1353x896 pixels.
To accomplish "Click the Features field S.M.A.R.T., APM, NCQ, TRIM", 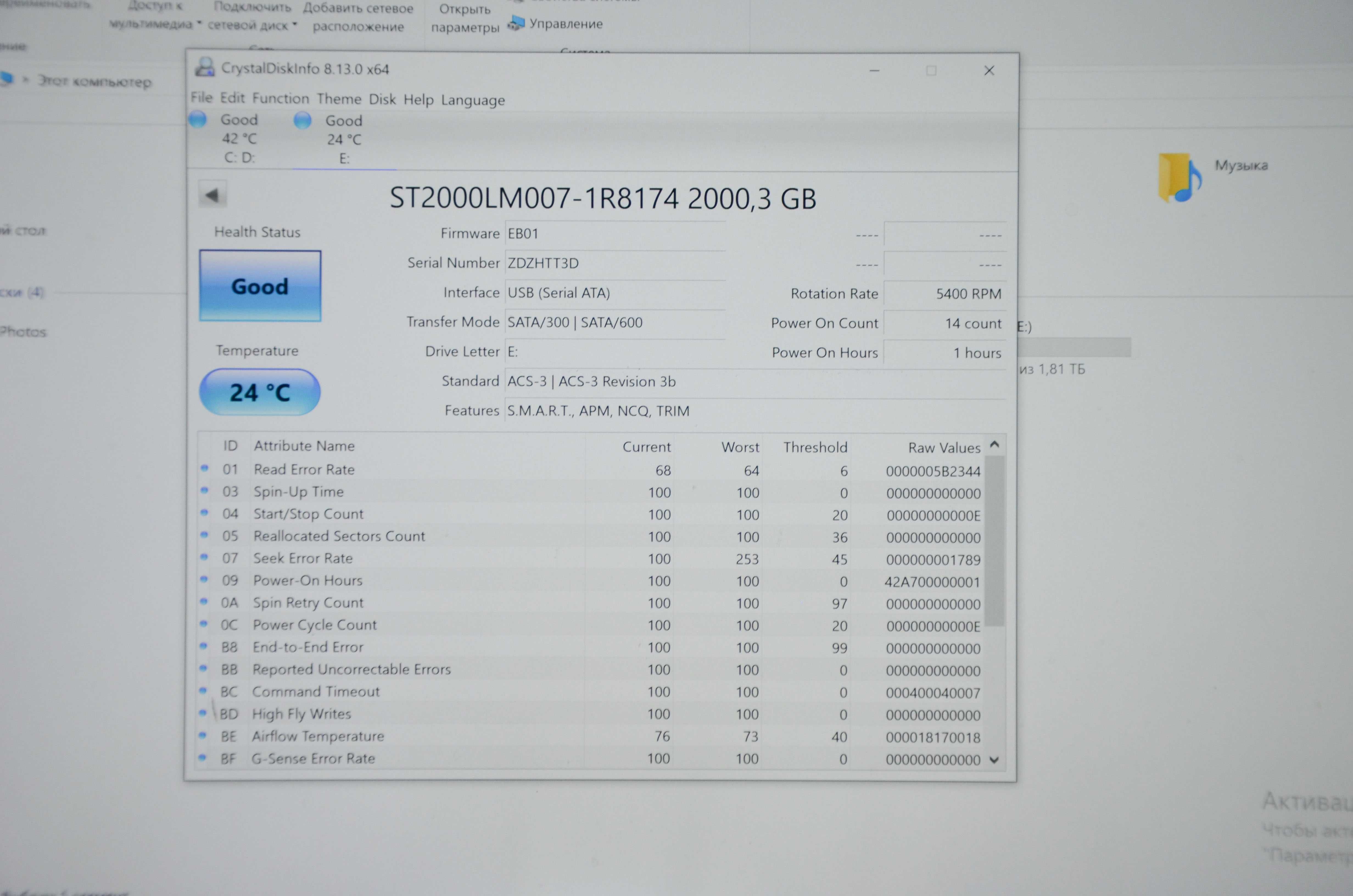I will coord(755,411).
